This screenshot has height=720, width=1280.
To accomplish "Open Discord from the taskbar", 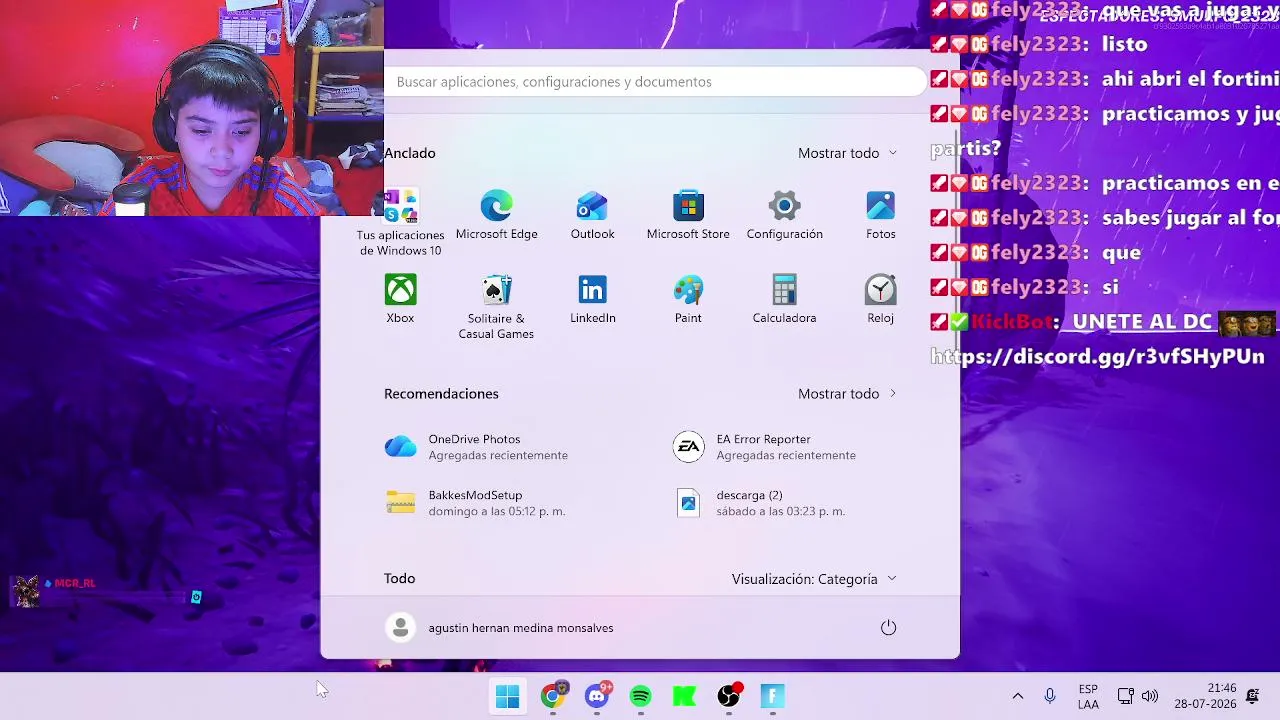I will coord(597,696).
